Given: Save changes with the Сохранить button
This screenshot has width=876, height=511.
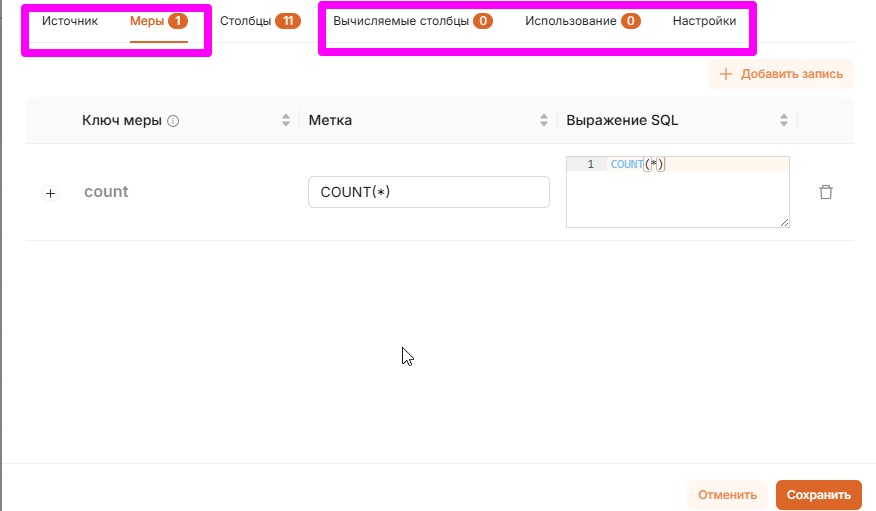Looking at the screenshot, I should (818, 494).
